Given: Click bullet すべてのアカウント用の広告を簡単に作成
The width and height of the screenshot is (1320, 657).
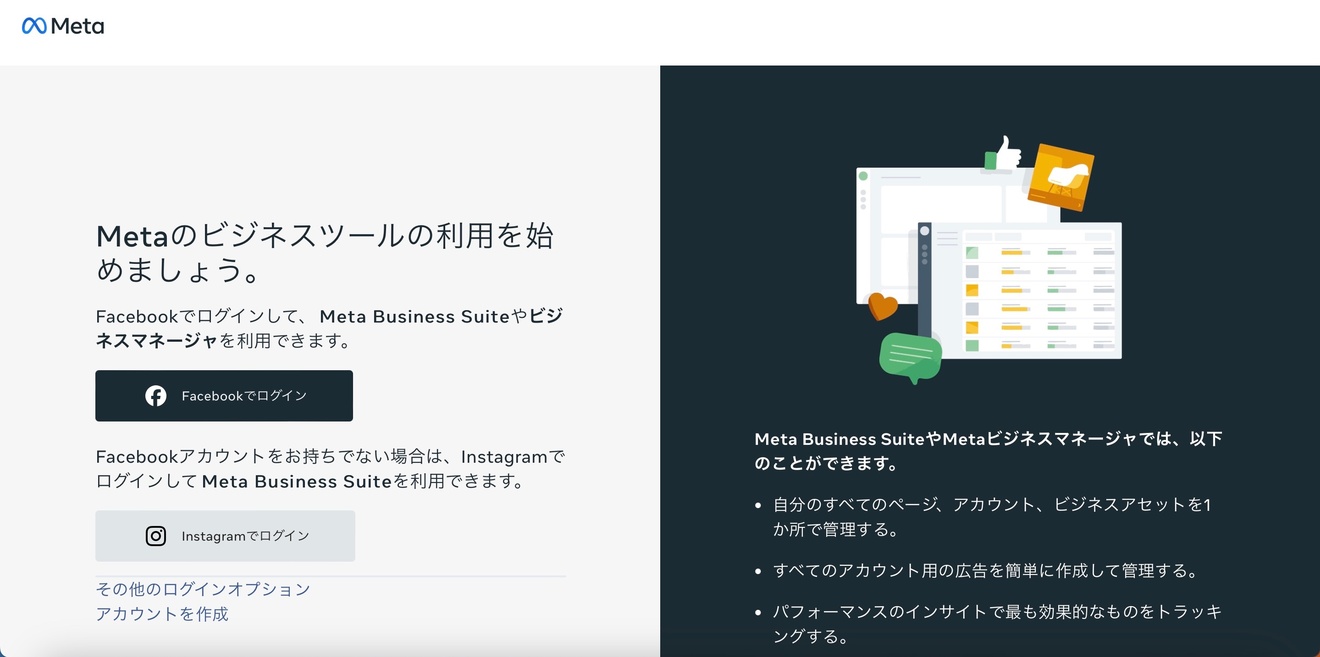Looking at the screenshot, I should tap(985, 571).
